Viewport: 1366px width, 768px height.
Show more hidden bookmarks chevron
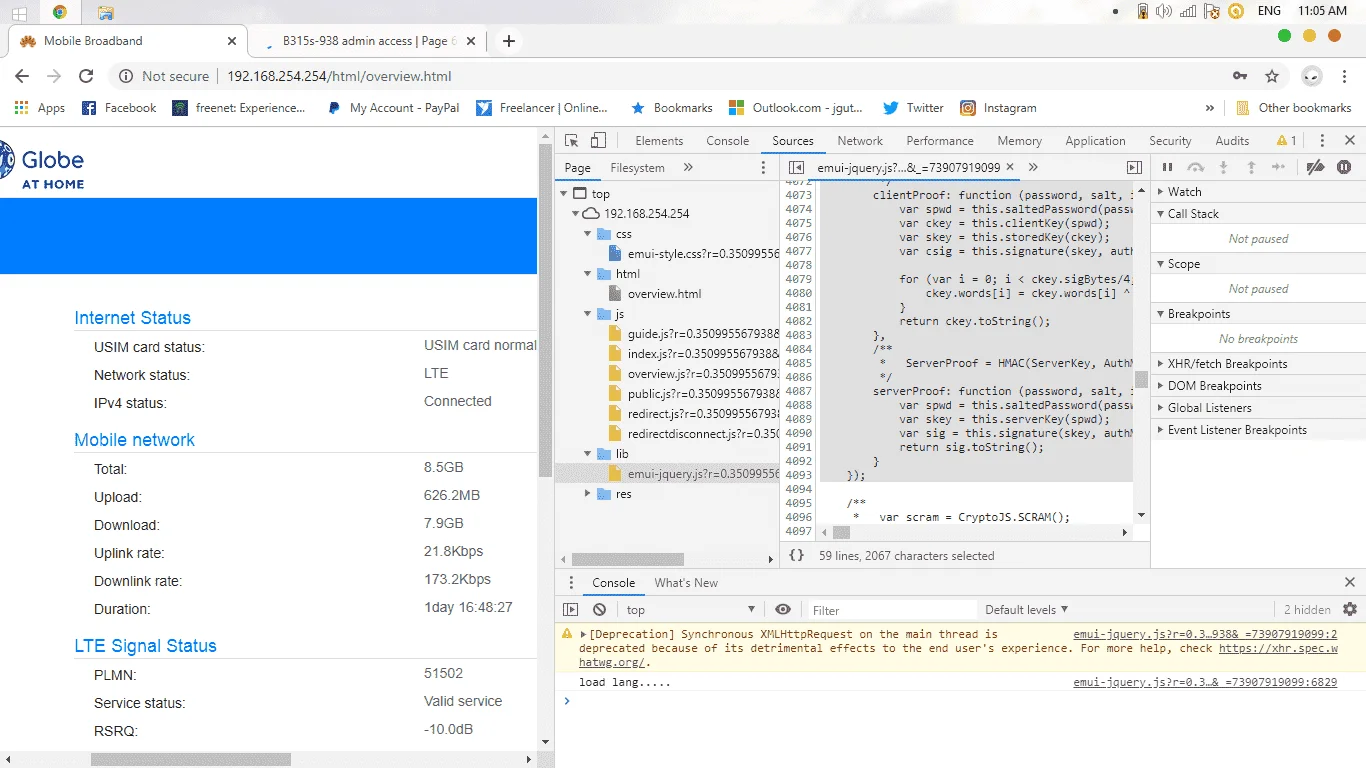1209,108
